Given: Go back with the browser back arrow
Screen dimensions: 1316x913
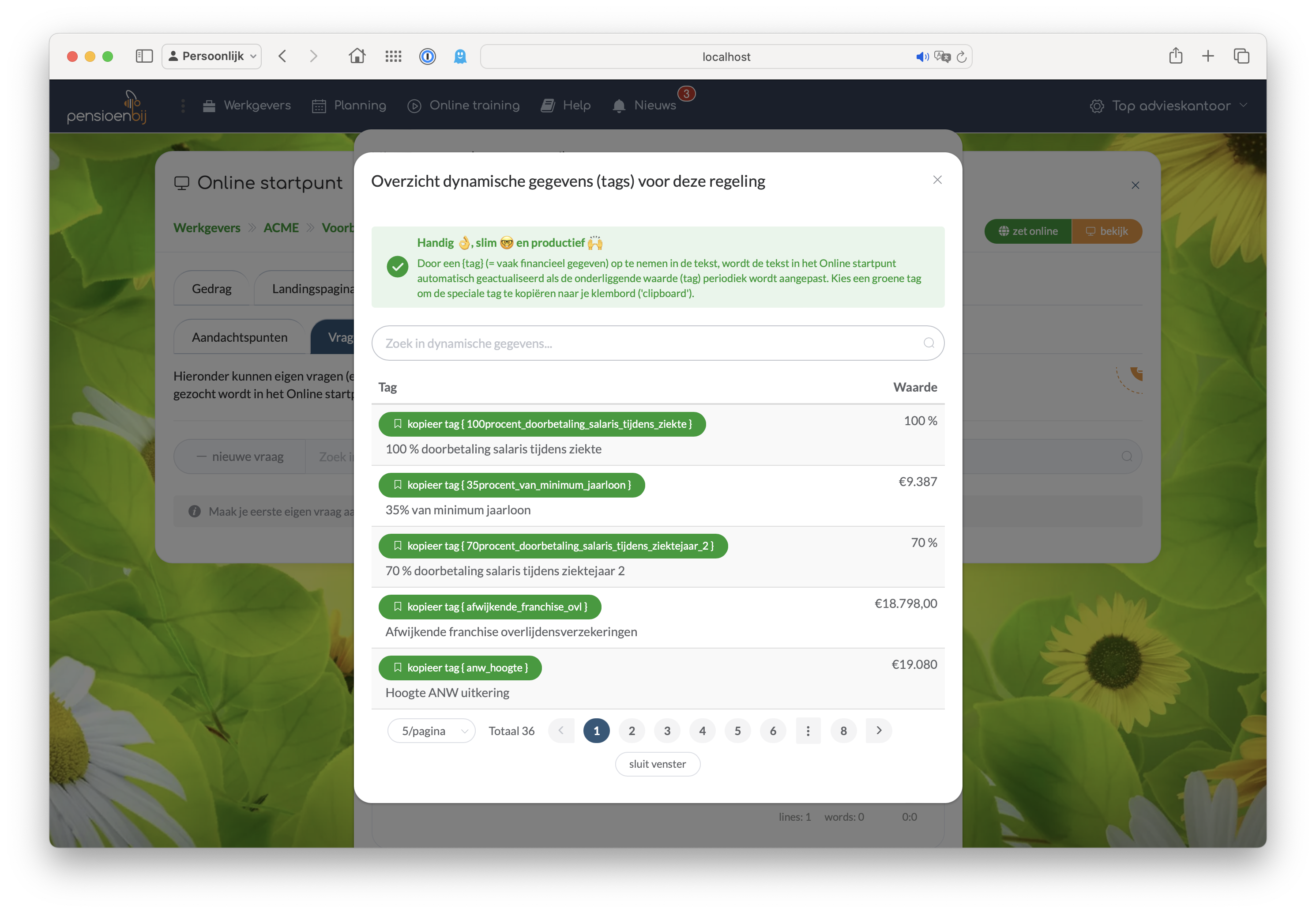Looking at the screenshot, I should click(x=282, y=56).
